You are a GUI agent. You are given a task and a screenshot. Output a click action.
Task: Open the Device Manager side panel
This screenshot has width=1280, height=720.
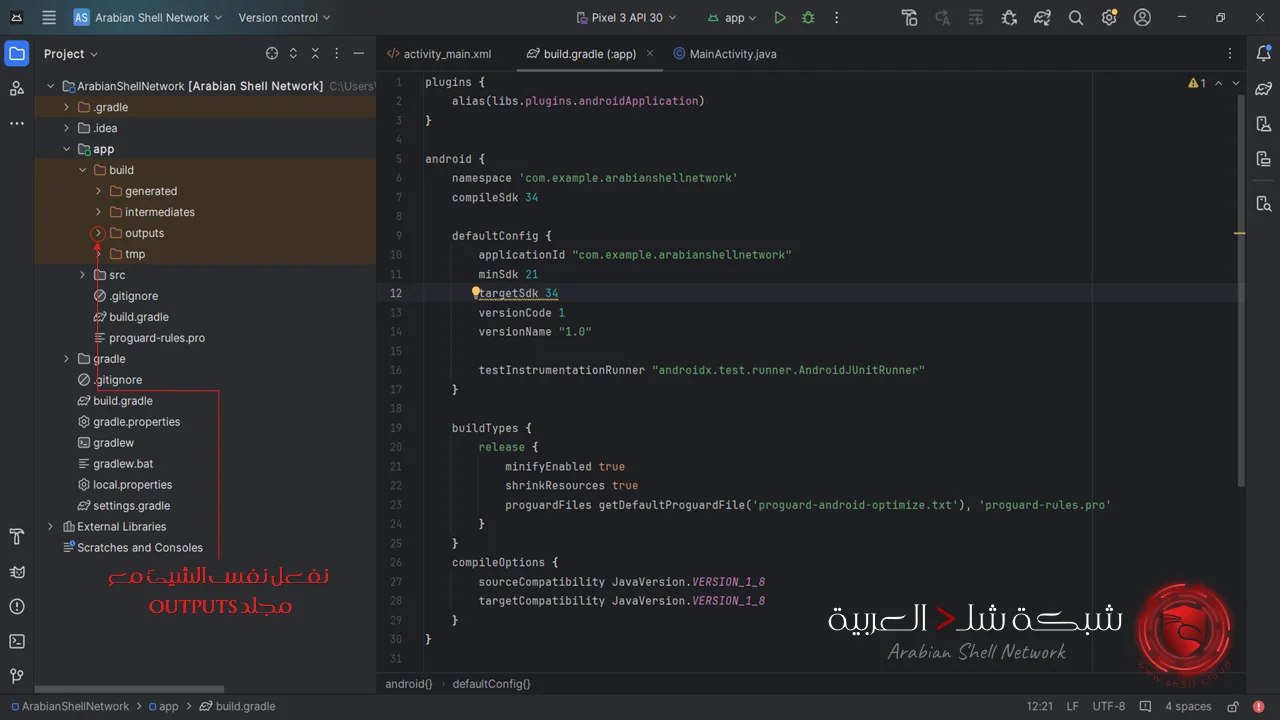coord(1264,124)
